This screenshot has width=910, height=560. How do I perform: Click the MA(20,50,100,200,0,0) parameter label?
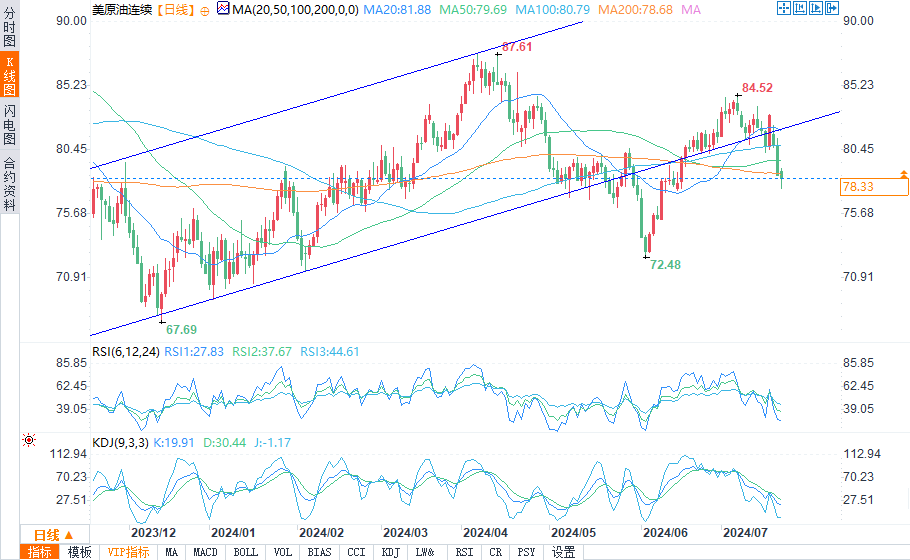pos(295,9)
